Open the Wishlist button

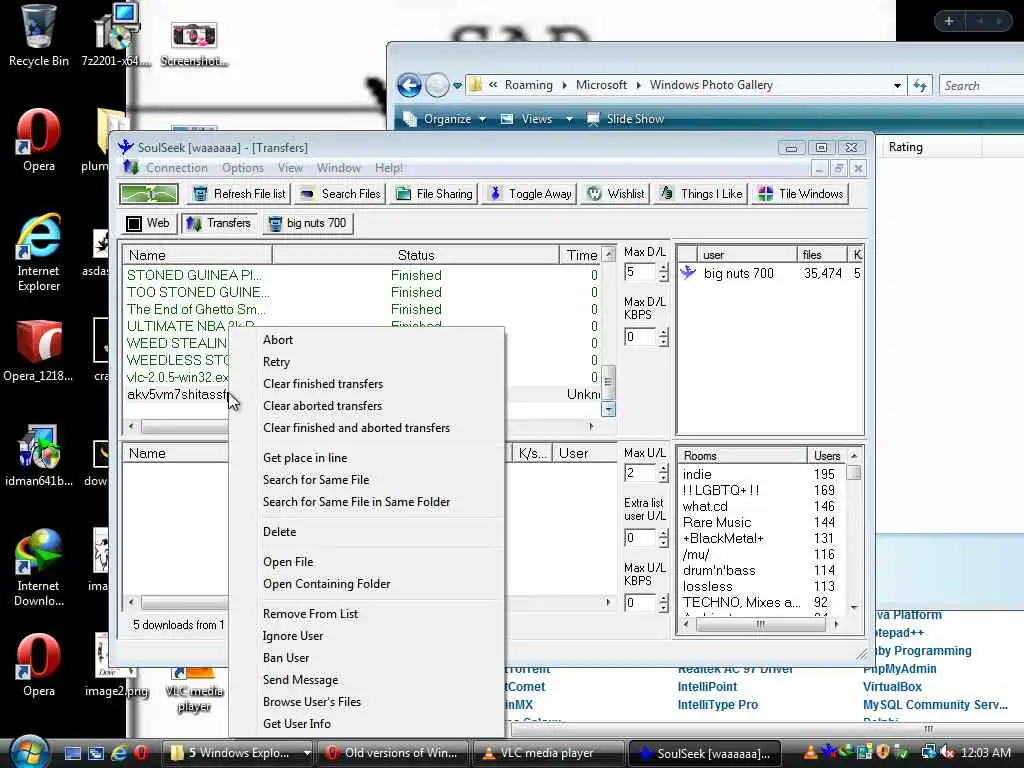pos(615,194)
